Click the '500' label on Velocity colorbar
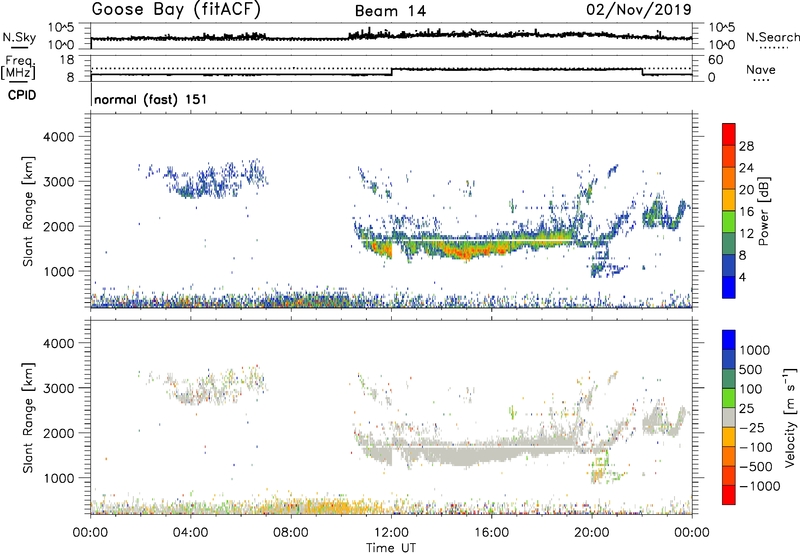The height and width of the screenshot is (554, 800). pyautogui.click(x=752, y=369)
